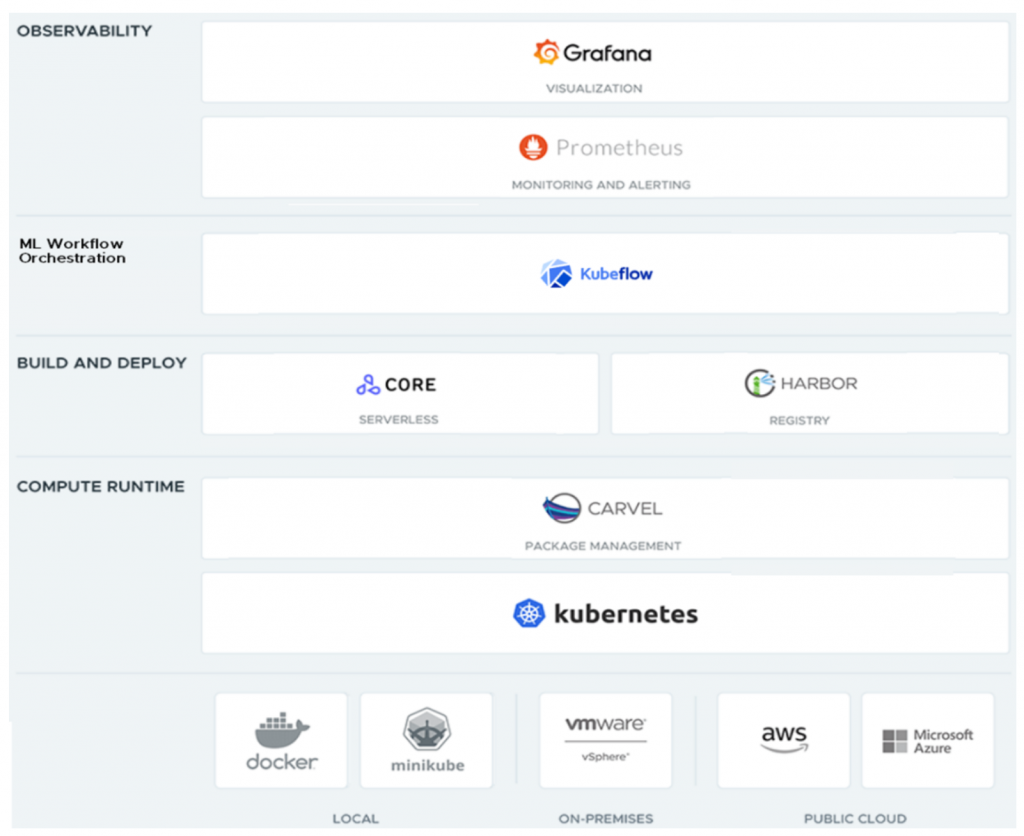Click the Grafana flame logo icon
Image resolution: width=1024 pixels, height=836 pixels.
(x=547, y=52)
